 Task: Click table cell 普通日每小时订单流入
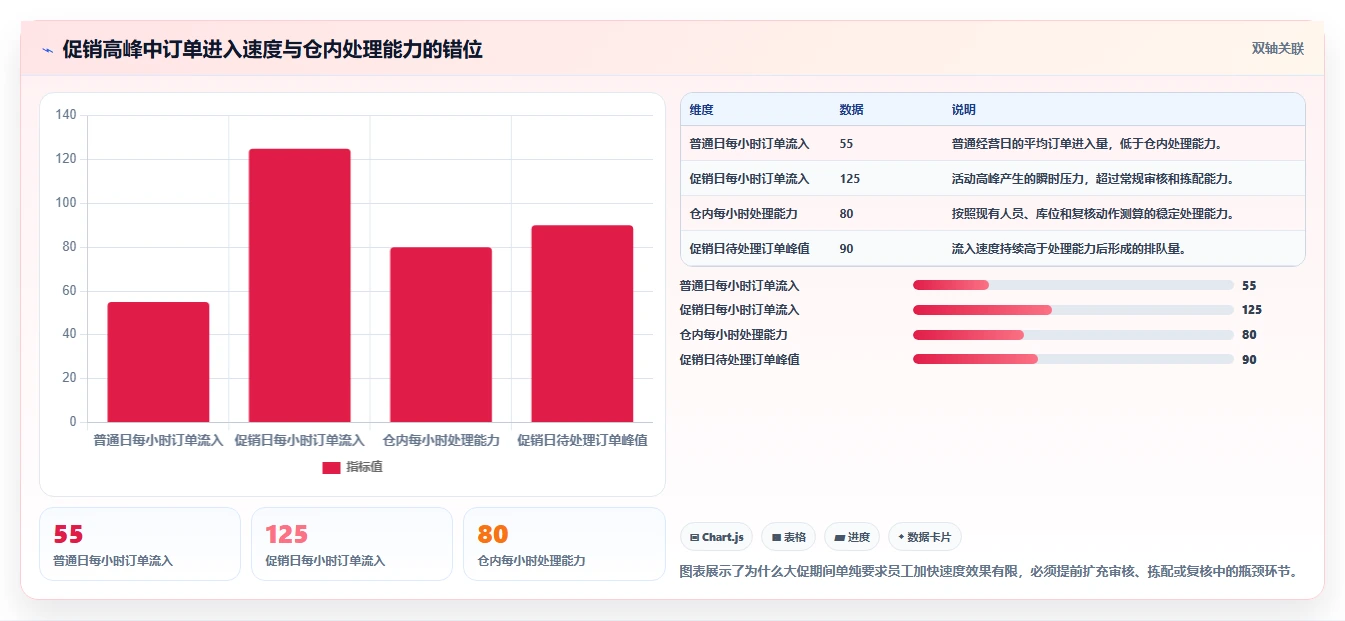click(749, 144)
